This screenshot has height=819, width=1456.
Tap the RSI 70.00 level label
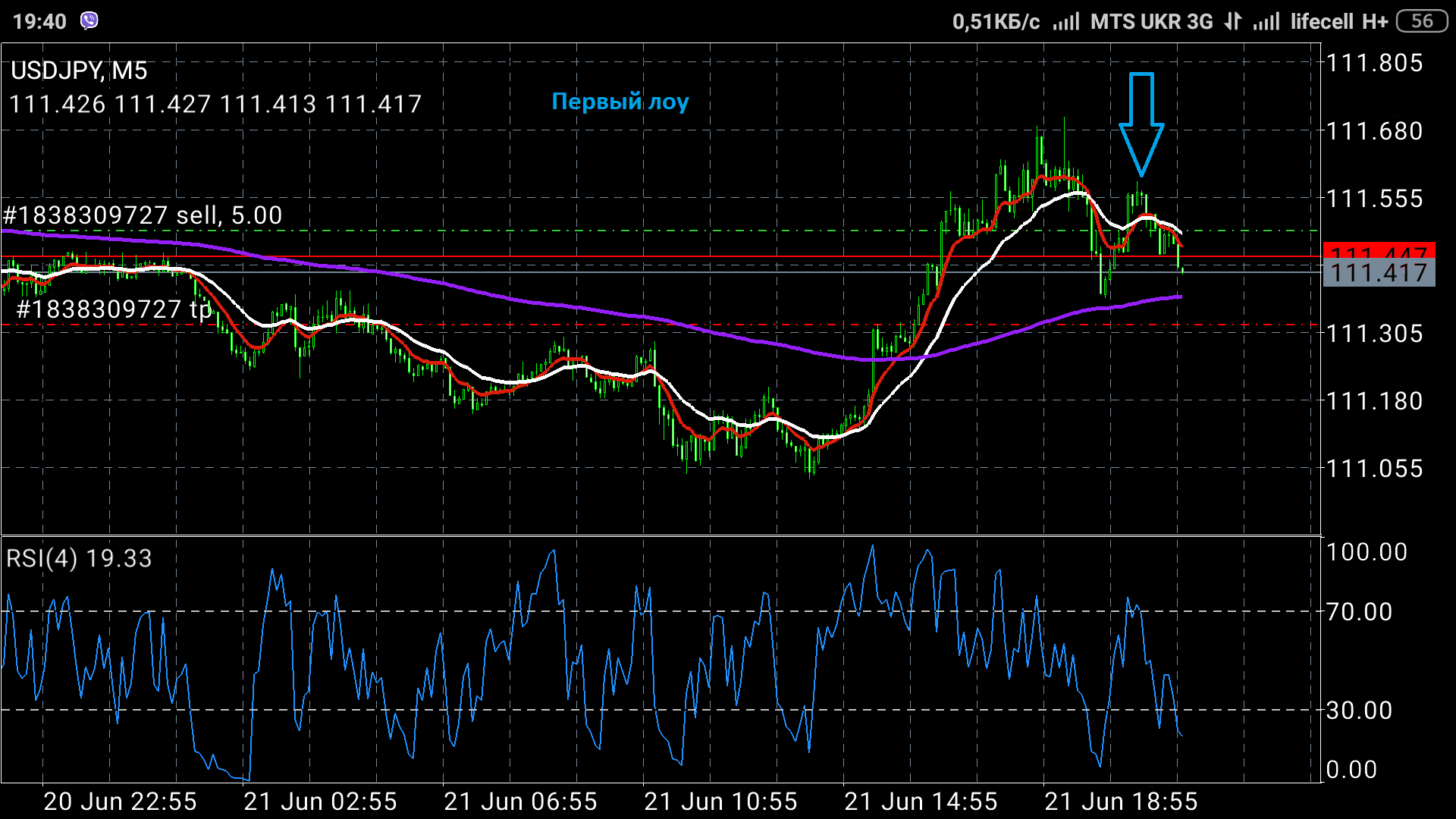1359,612
